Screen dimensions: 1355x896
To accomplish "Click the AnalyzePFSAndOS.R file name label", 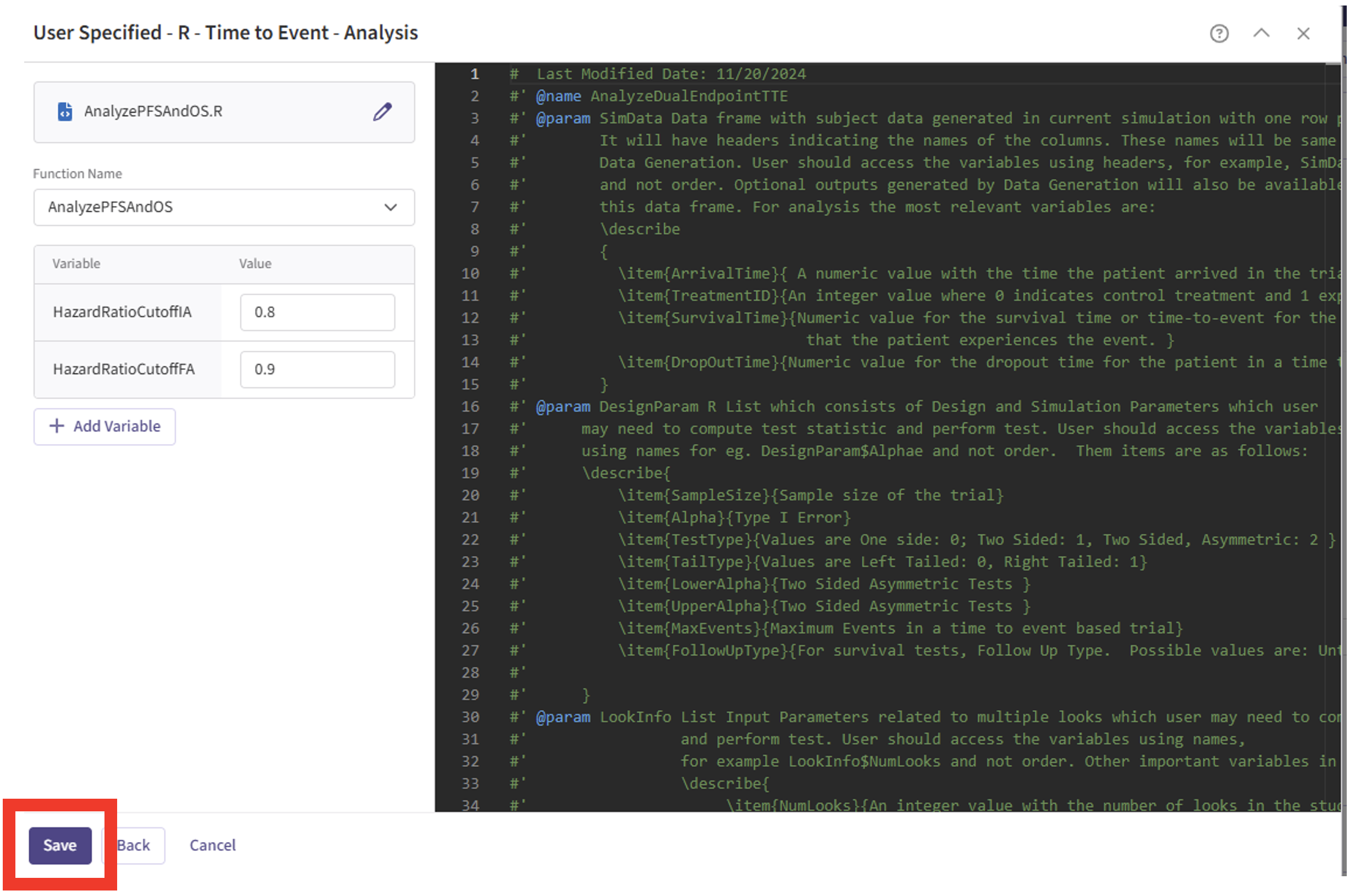I will pos(153,112).
